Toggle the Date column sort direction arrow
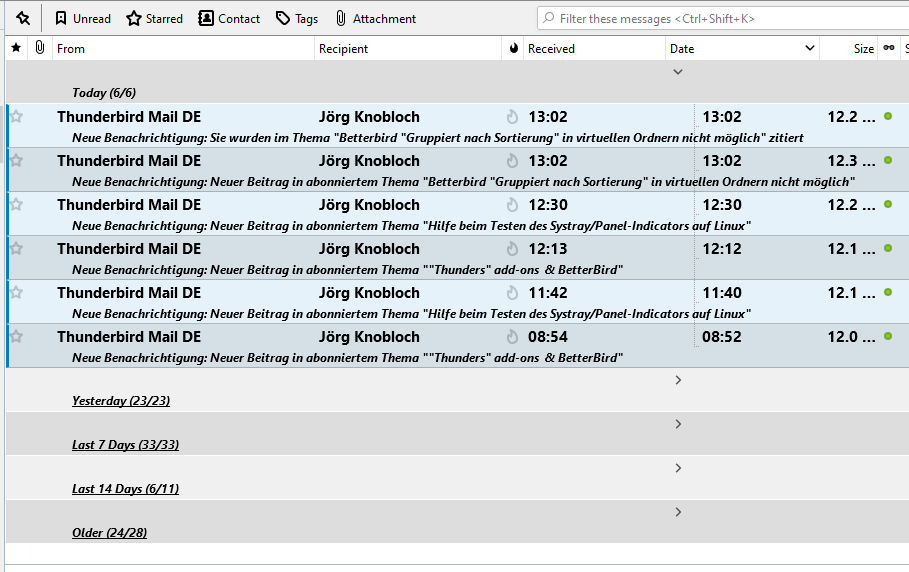 (810, 48)
